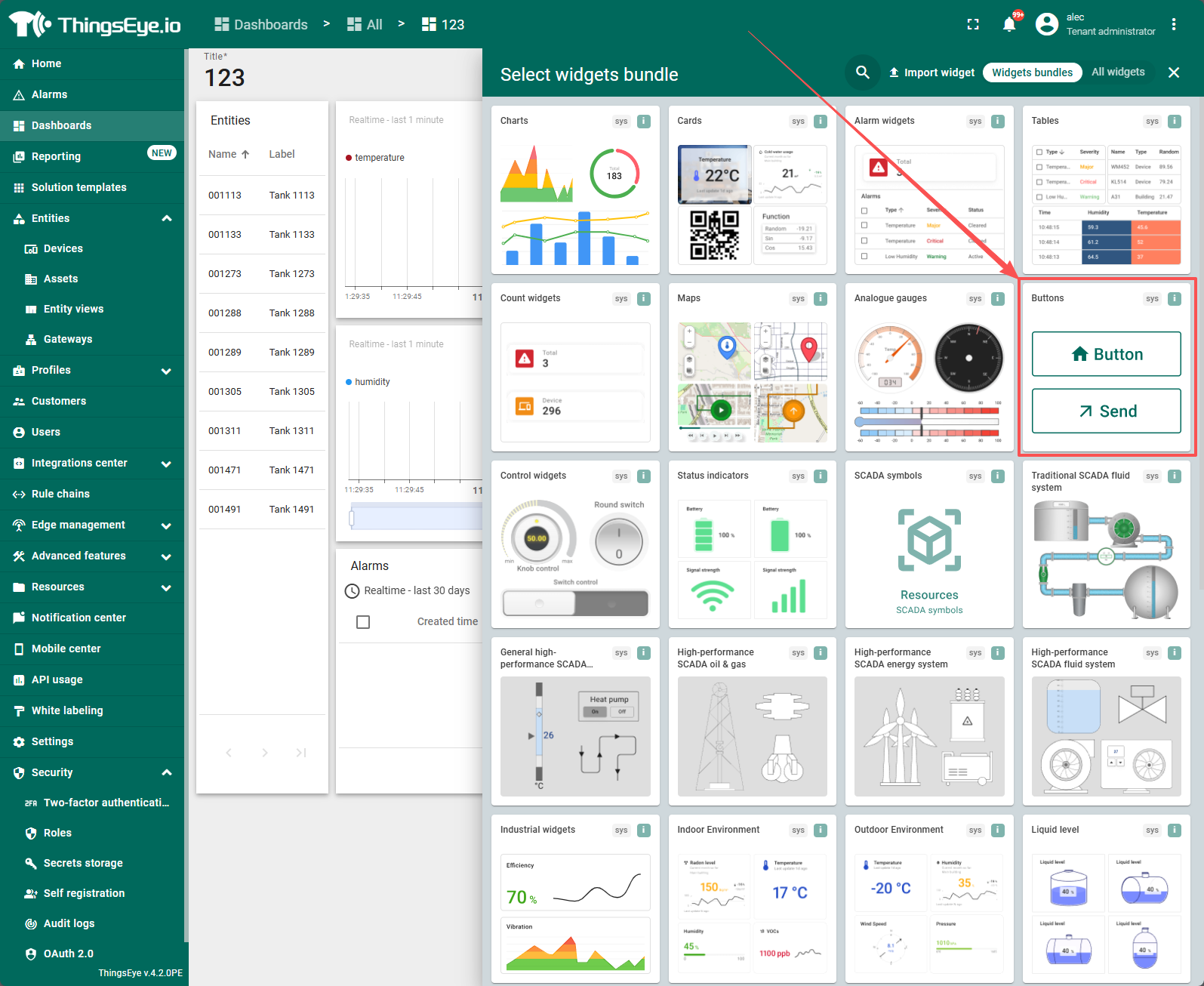The image size is (1204, 986).
Task: Open Rule chains from sidebar
Action: pos(60,494)
